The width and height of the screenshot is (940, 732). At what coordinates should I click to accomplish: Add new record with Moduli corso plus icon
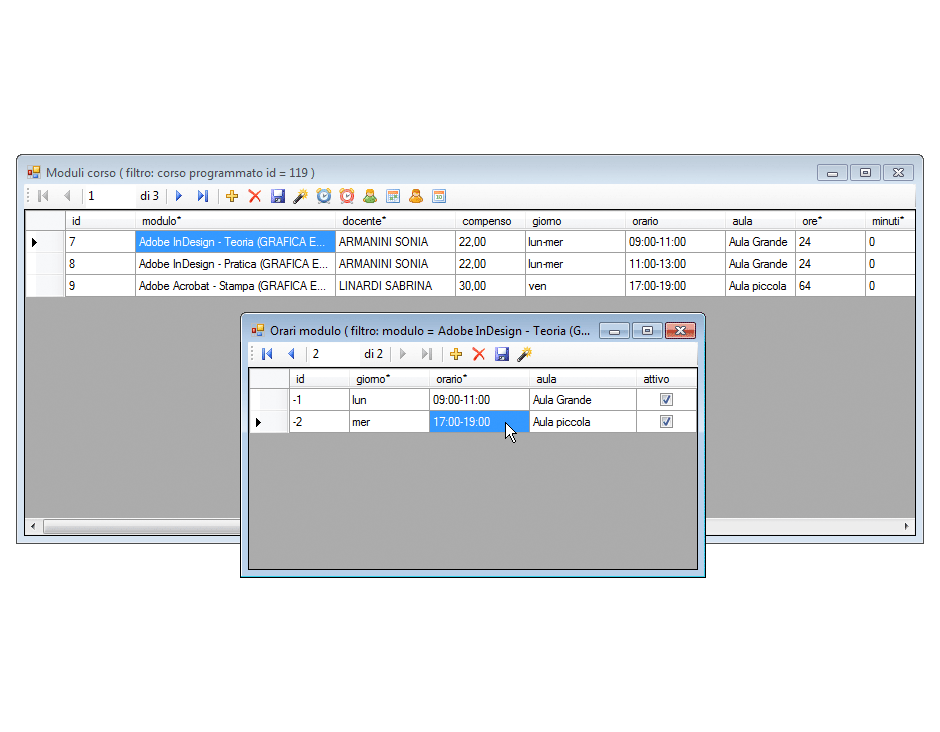click(232, 196)
